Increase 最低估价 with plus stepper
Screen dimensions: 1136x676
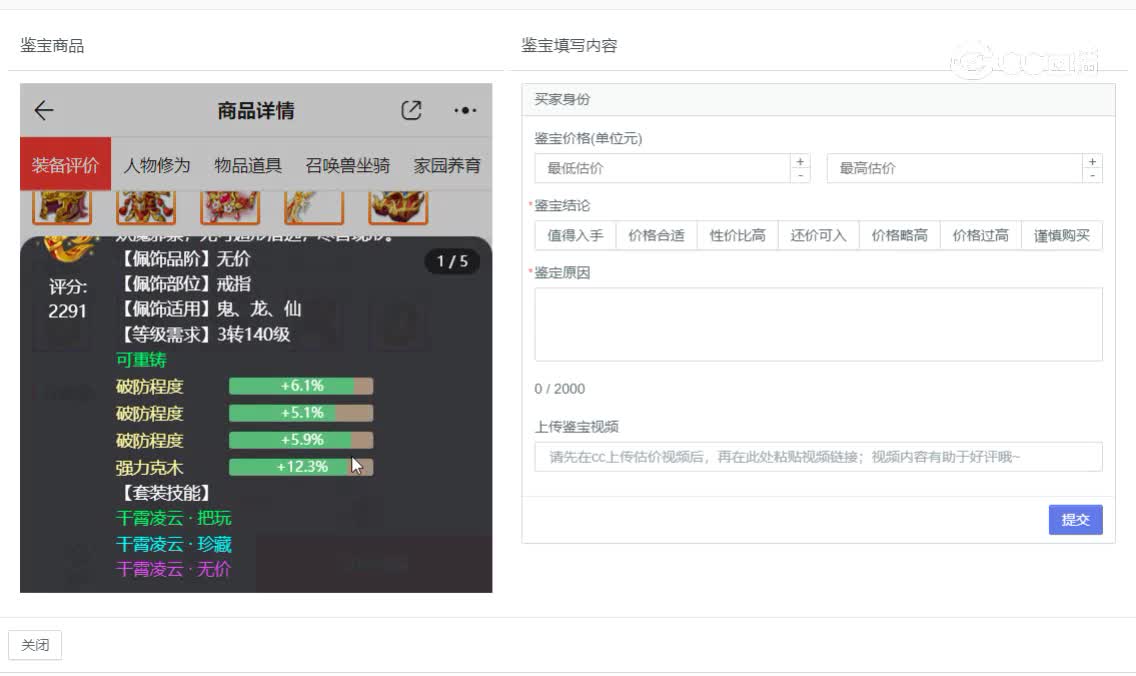[800, 162]
